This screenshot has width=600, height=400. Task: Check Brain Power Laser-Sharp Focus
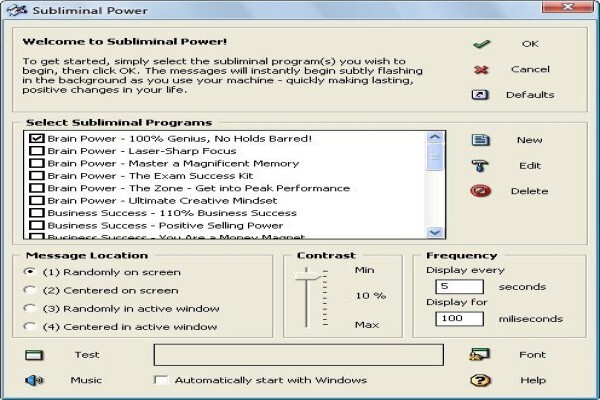pos(37,151)
